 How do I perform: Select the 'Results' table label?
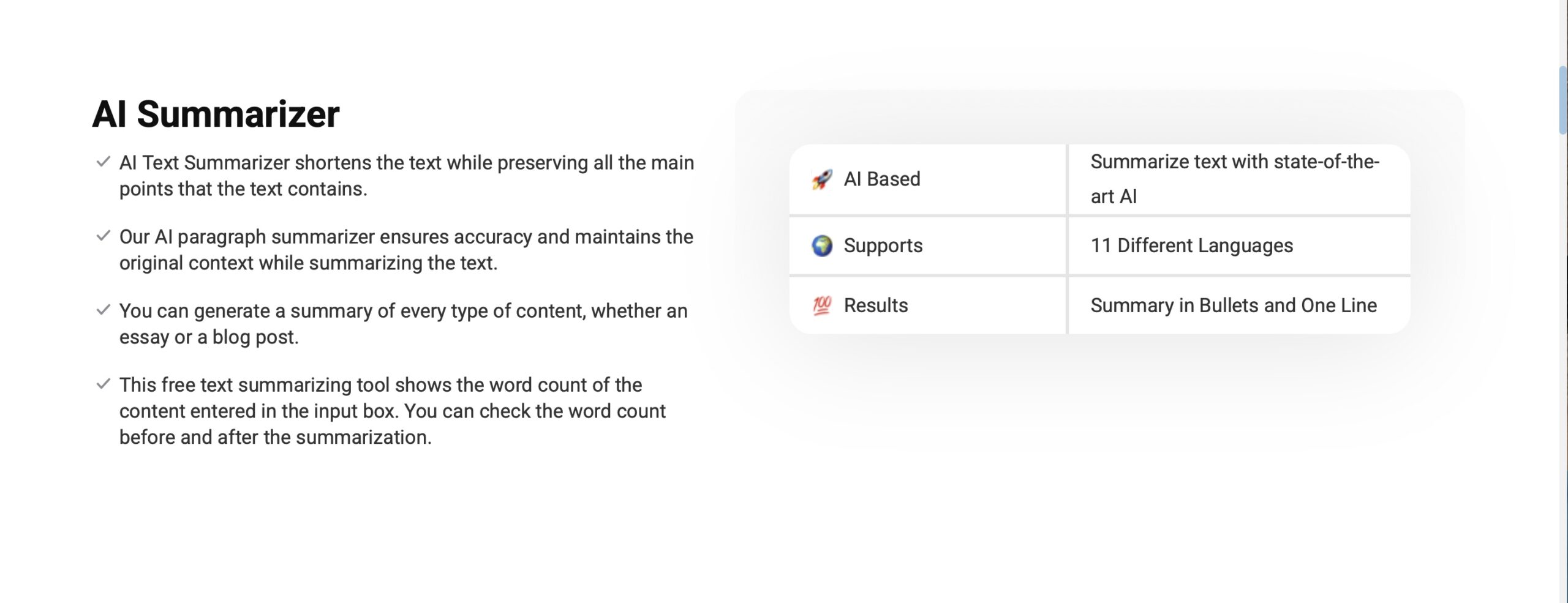click(x=876, y=305)
